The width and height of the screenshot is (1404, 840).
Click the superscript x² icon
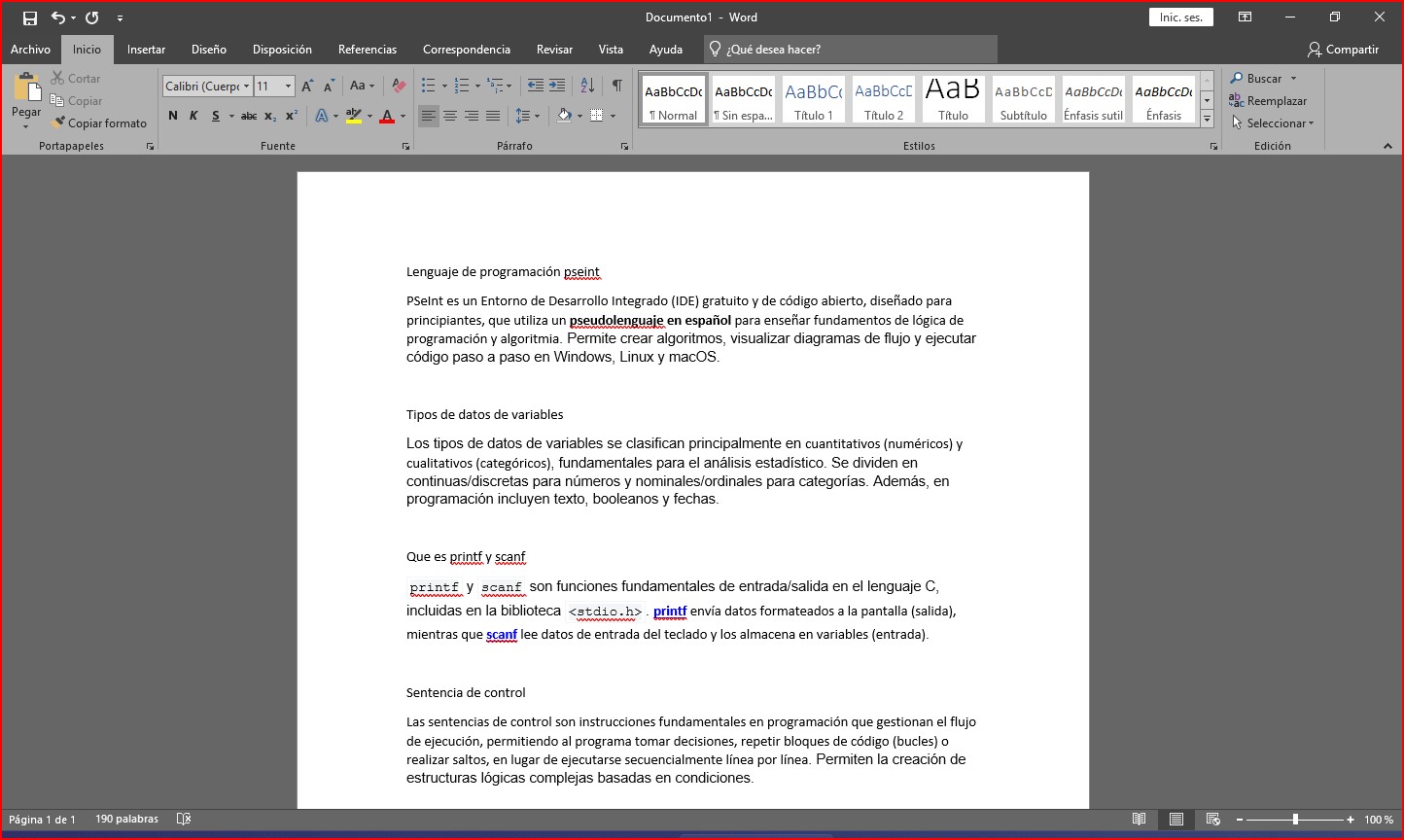[x=291, y=116]
